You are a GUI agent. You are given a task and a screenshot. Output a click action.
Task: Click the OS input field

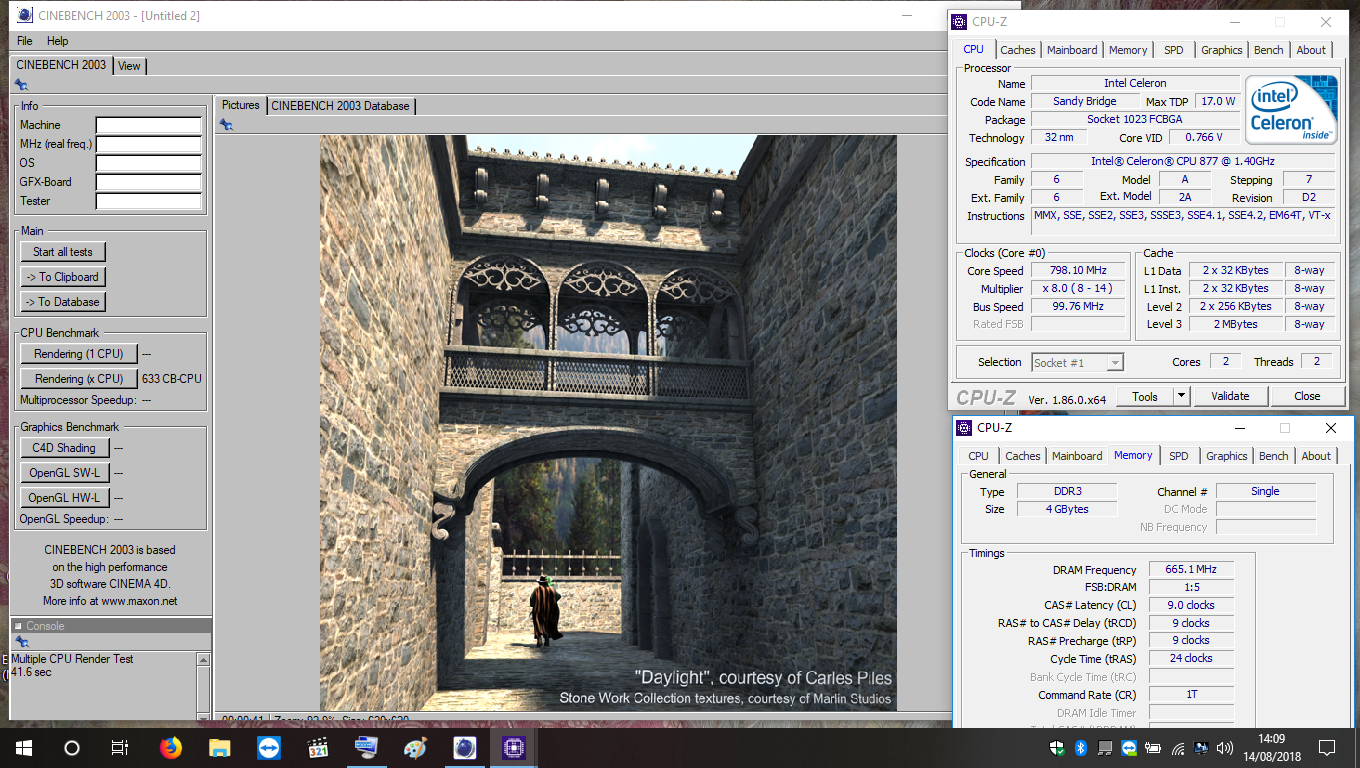[x=149, y=163]
